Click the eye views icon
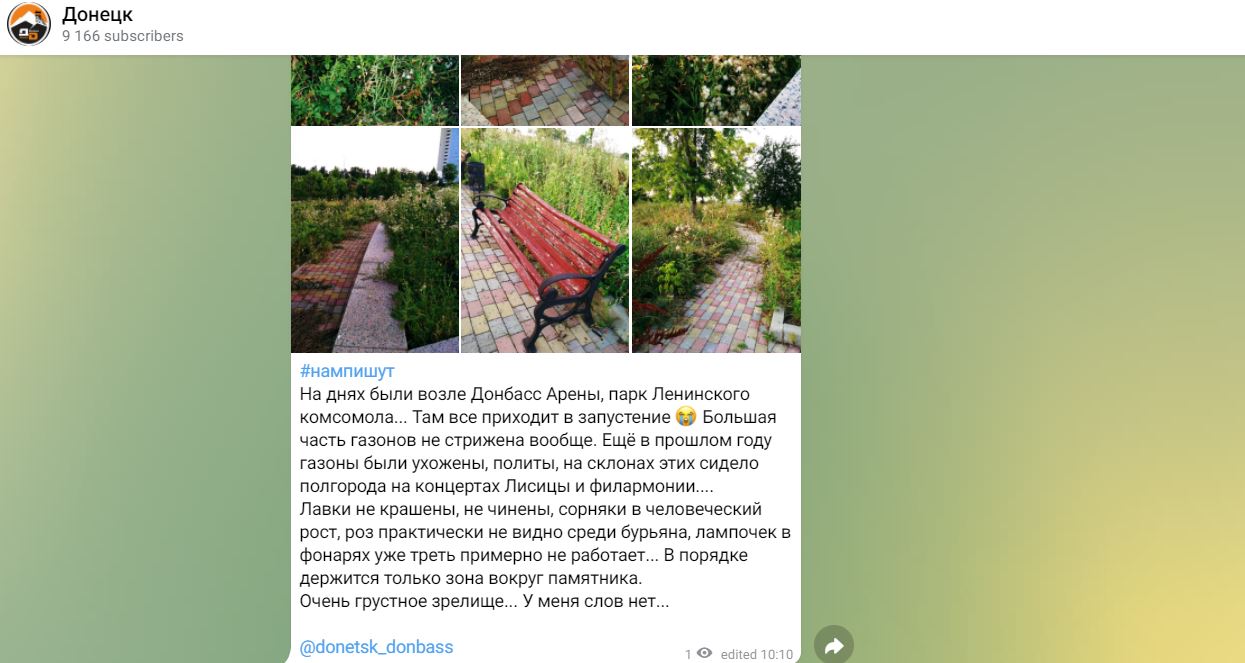Screen dimensions: 1245x663 (704, 653)
